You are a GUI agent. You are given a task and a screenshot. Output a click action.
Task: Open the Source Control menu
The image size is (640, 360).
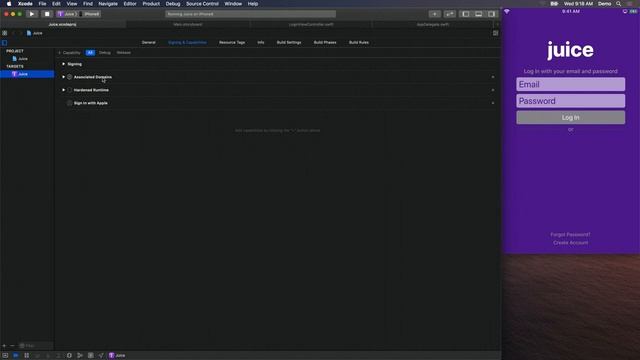click(x=202, y=4)
